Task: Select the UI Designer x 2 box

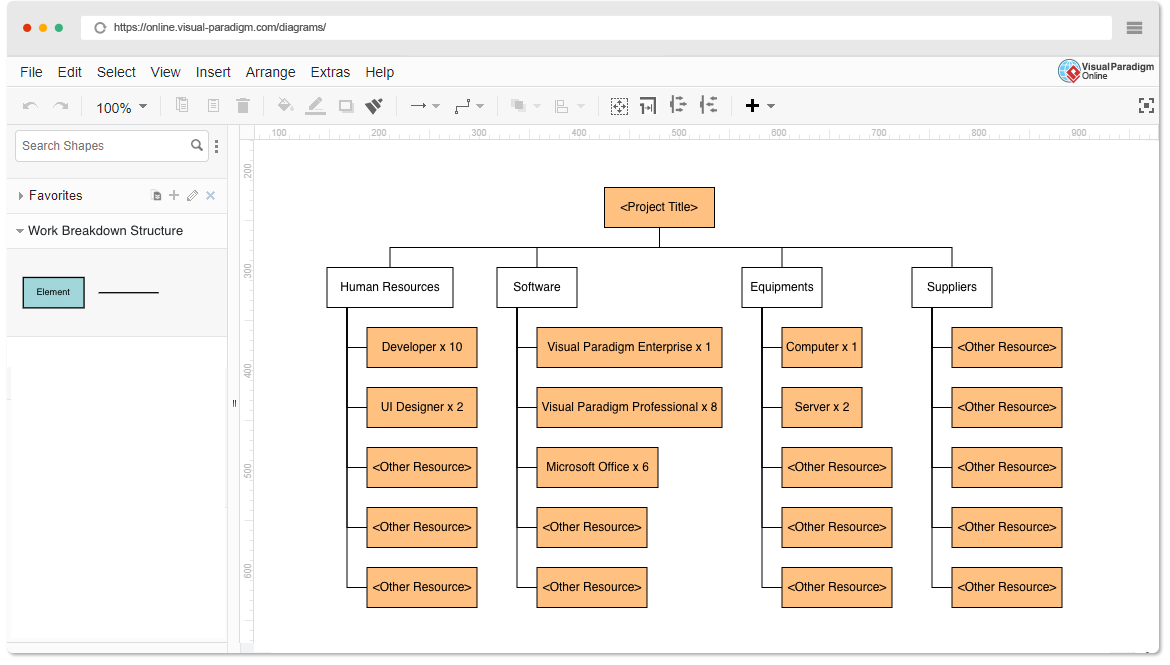Action: tap(422, 408)
